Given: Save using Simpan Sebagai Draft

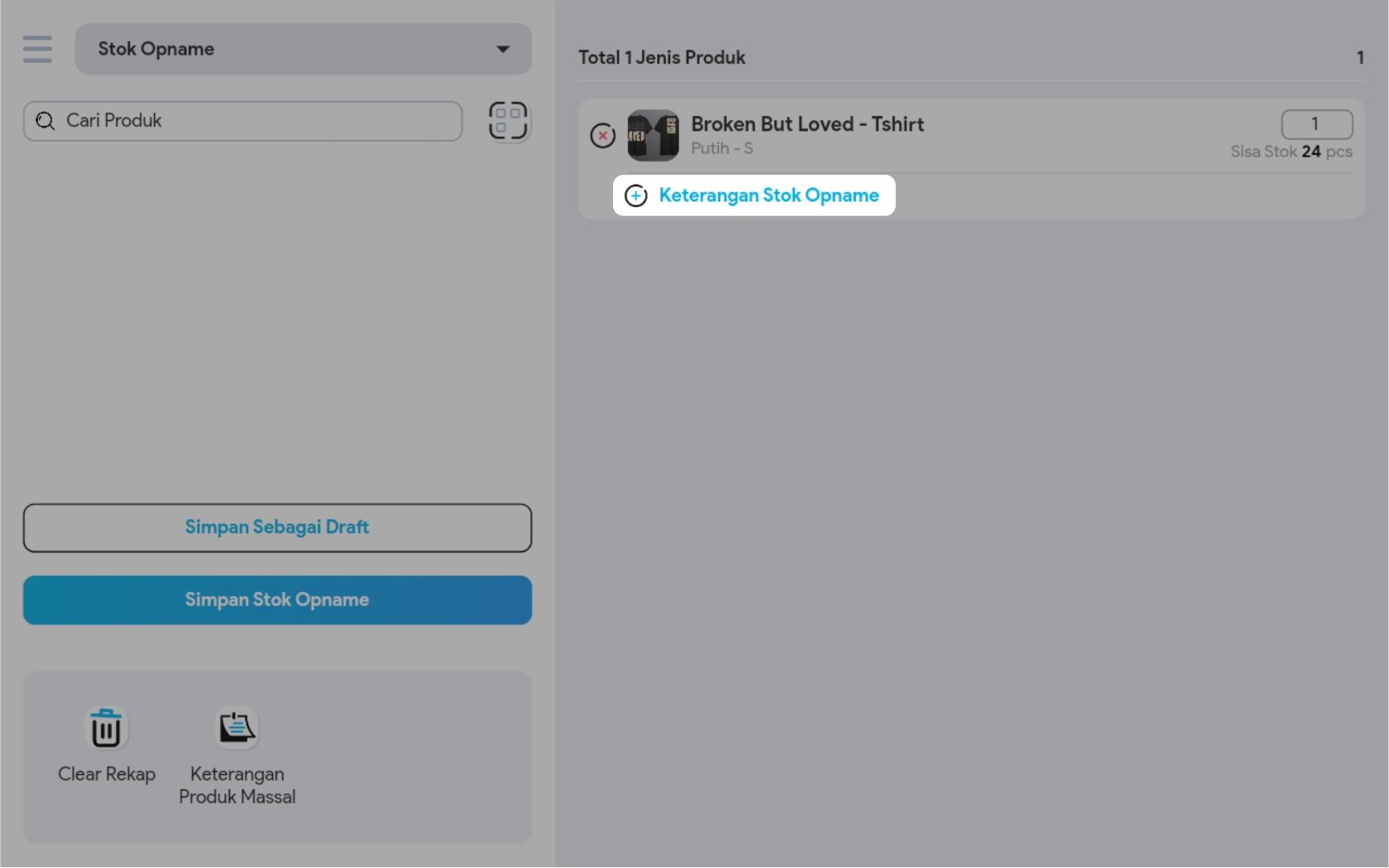Looking at the screenshot, I should coord(277,528).
